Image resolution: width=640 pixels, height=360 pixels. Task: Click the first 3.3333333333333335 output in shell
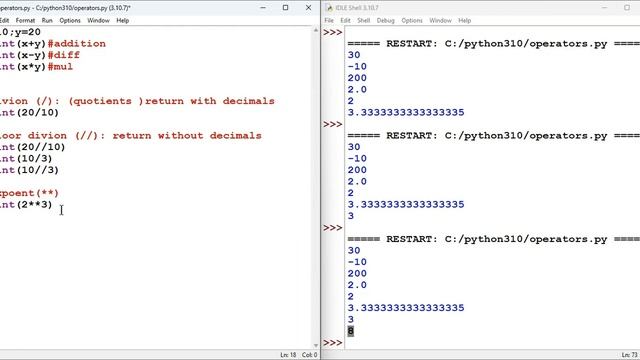(x=406, y=113)
